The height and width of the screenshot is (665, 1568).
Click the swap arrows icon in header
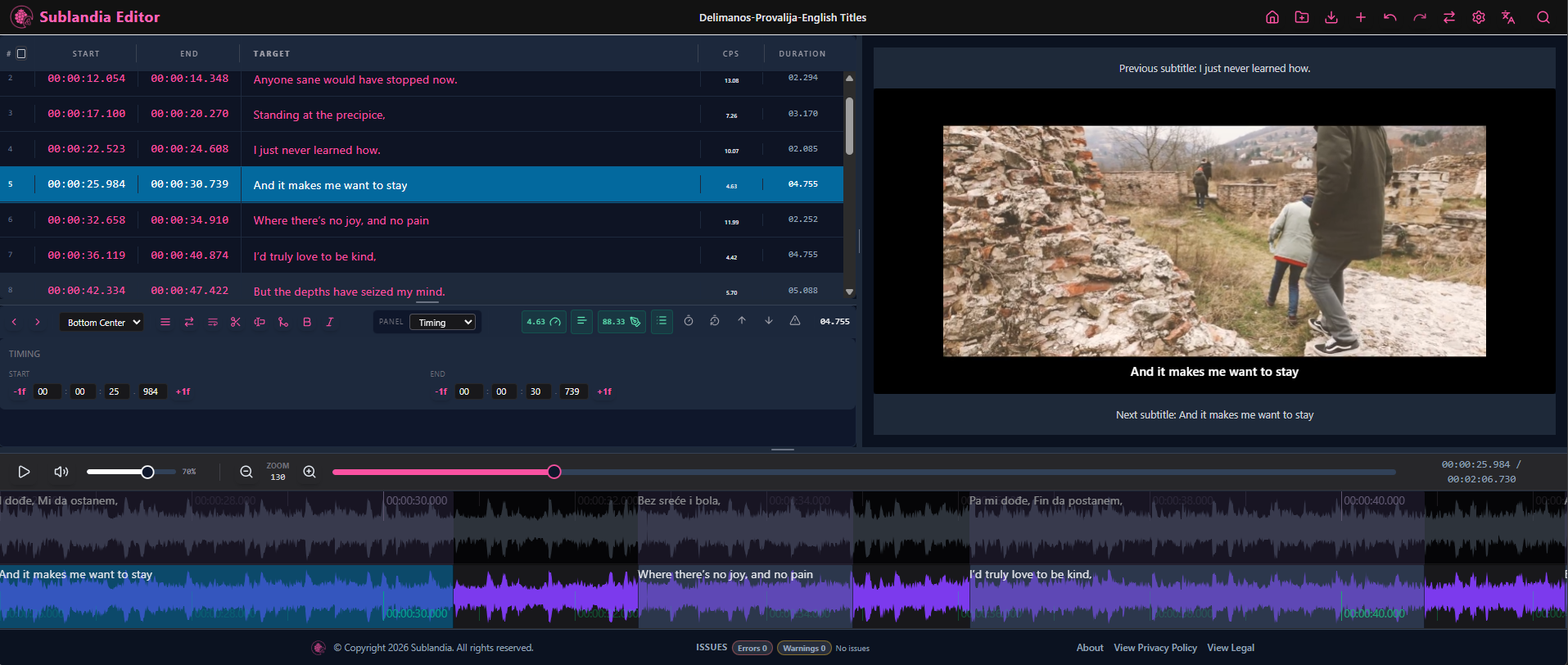tap(1449, 17)
